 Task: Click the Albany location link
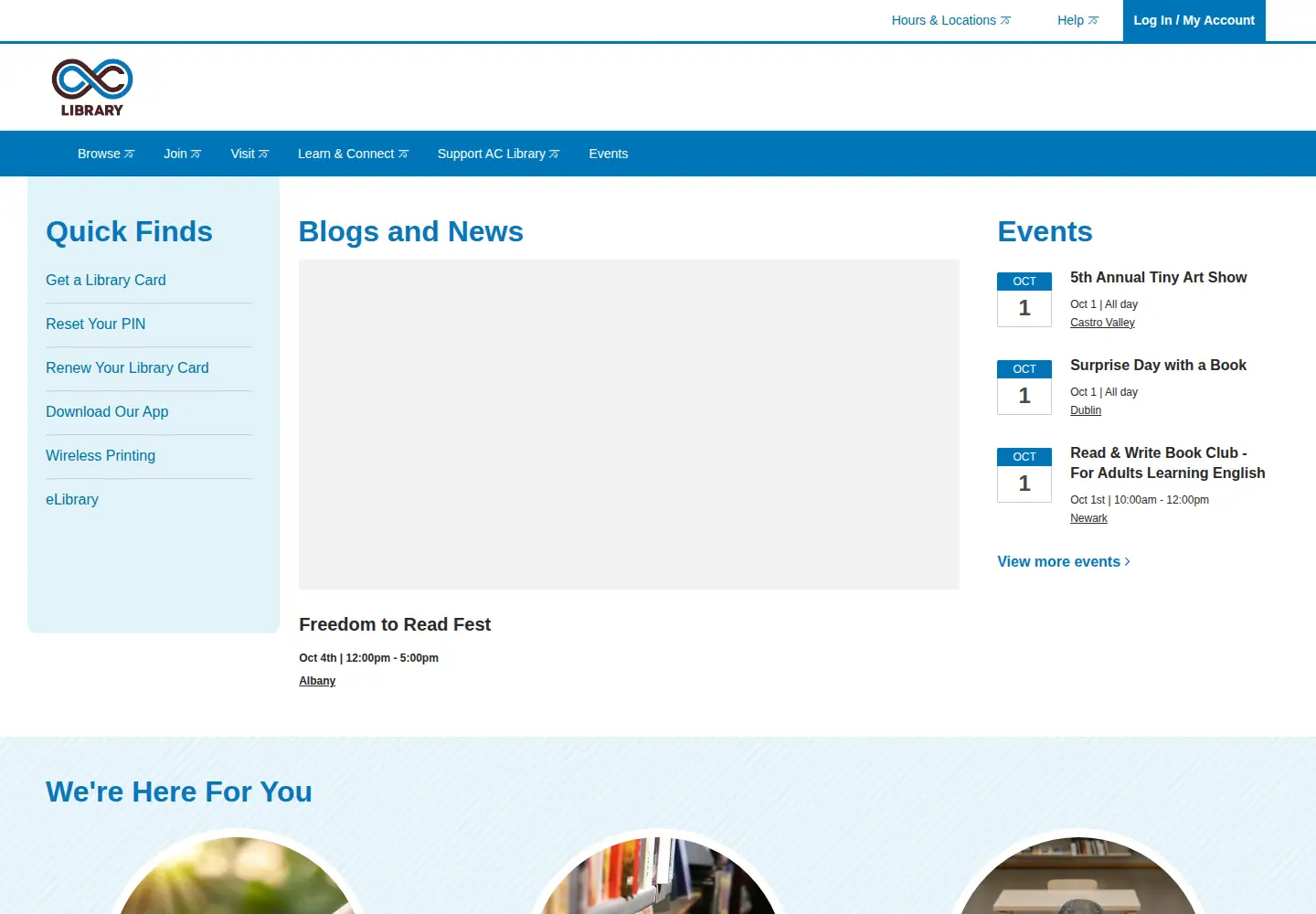click(x=317, y=681)
